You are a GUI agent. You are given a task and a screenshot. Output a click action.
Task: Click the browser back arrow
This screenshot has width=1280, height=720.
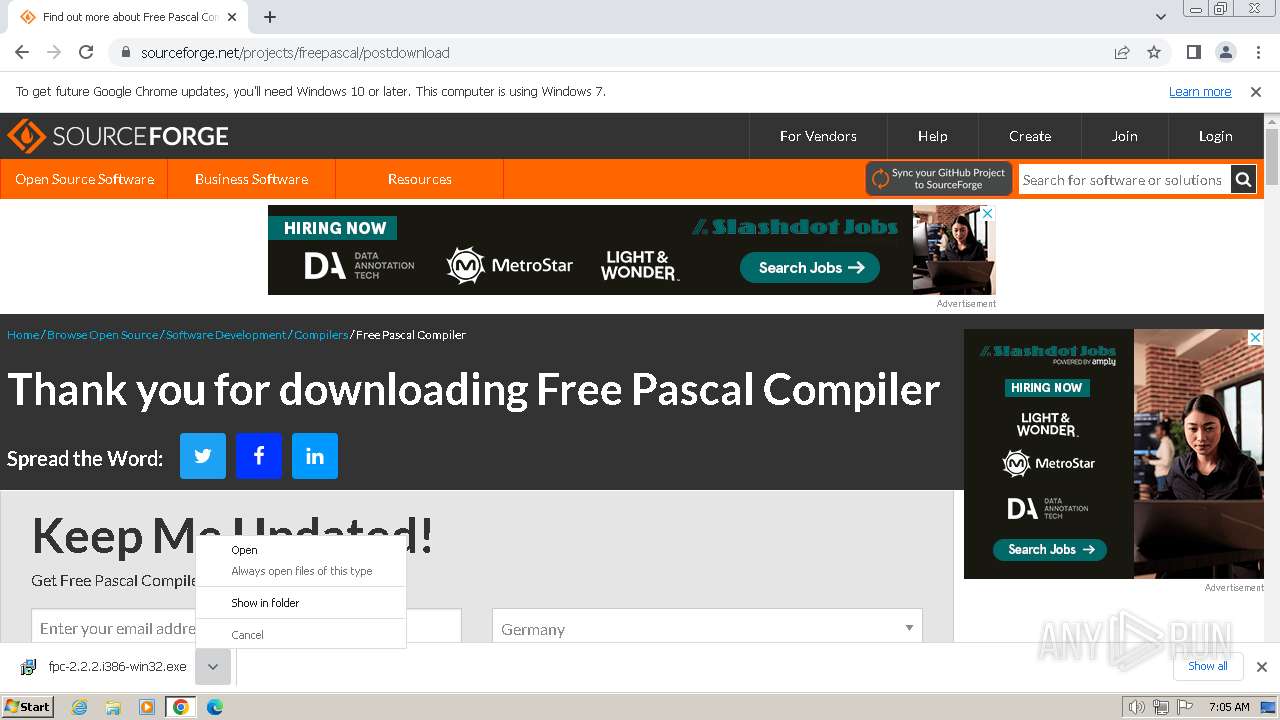coord(22,52)
